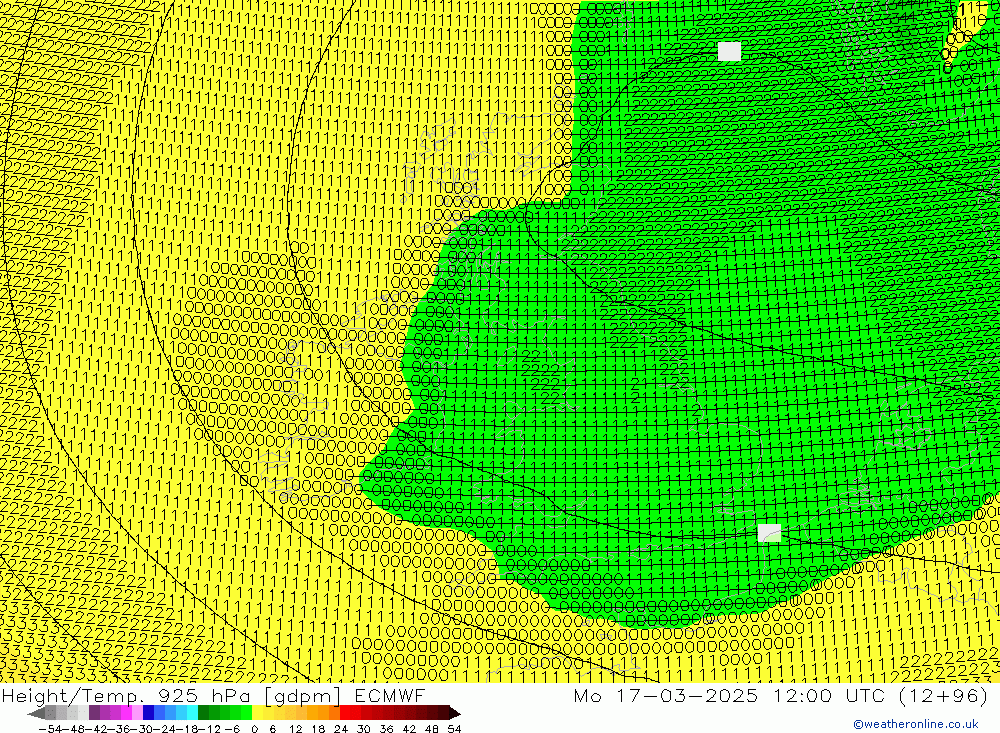This screenshot has height=733, width=1000.
Task: Click the white square marker near map bottom
Action: pos(769,533)
